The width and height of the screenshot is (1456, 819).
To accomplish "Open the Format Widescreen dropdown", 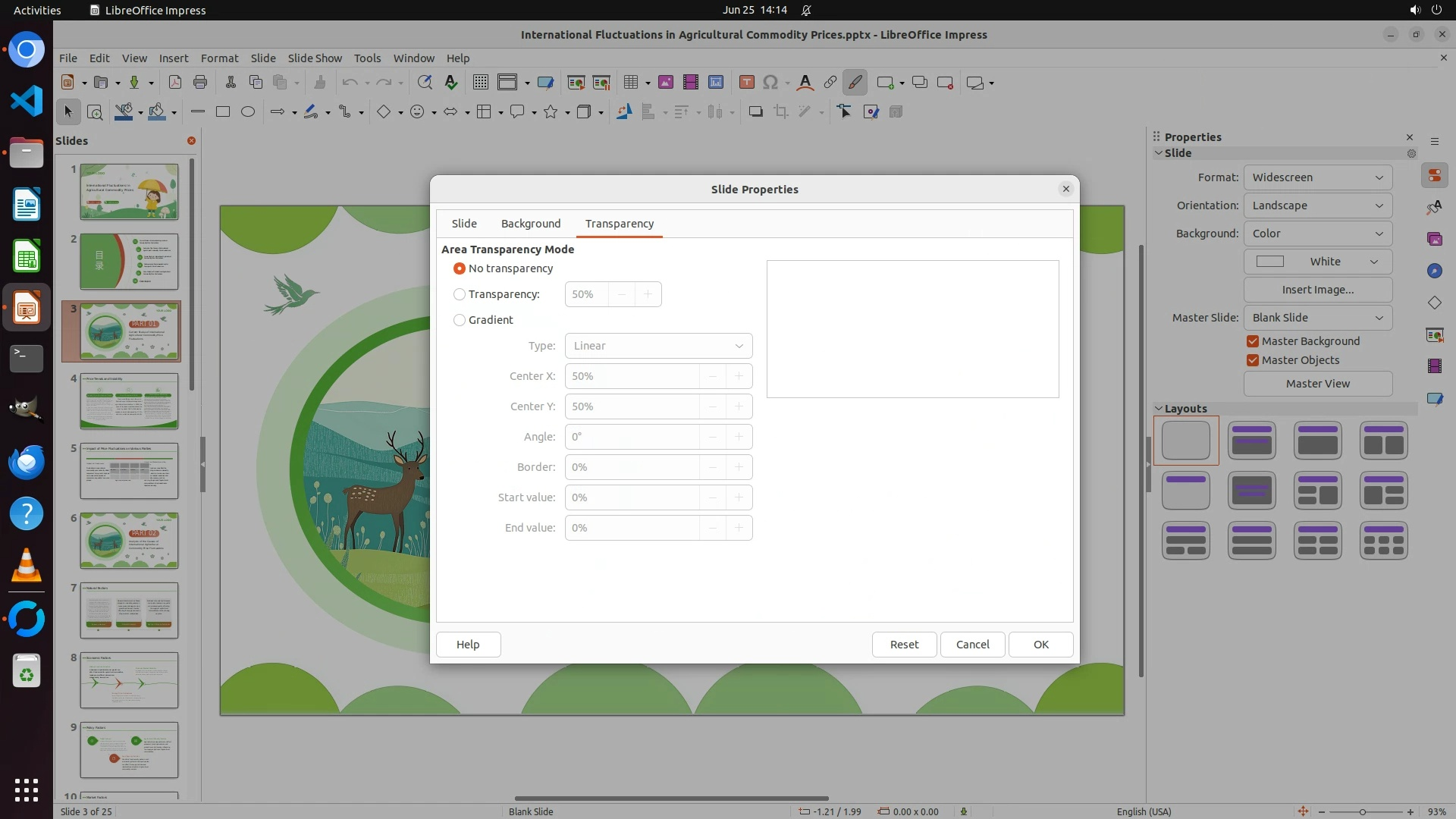I will coord(1317,177).
